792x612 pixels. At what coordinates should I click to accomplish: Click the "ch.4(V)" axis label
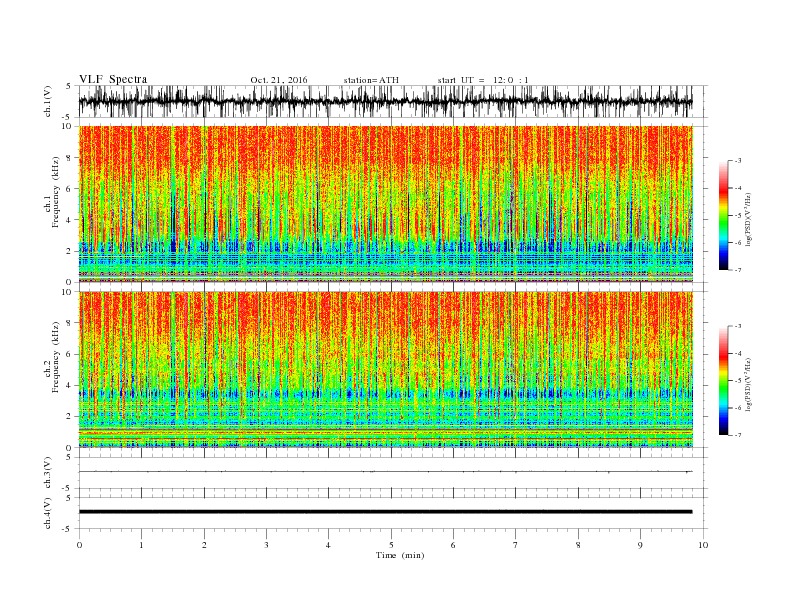tap(48, 513)
